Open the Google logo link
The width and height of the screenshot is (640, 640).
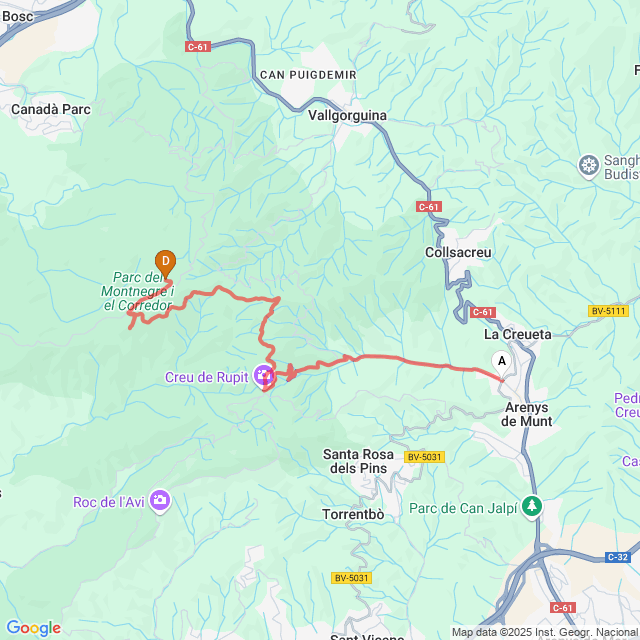tap(33, 628)
